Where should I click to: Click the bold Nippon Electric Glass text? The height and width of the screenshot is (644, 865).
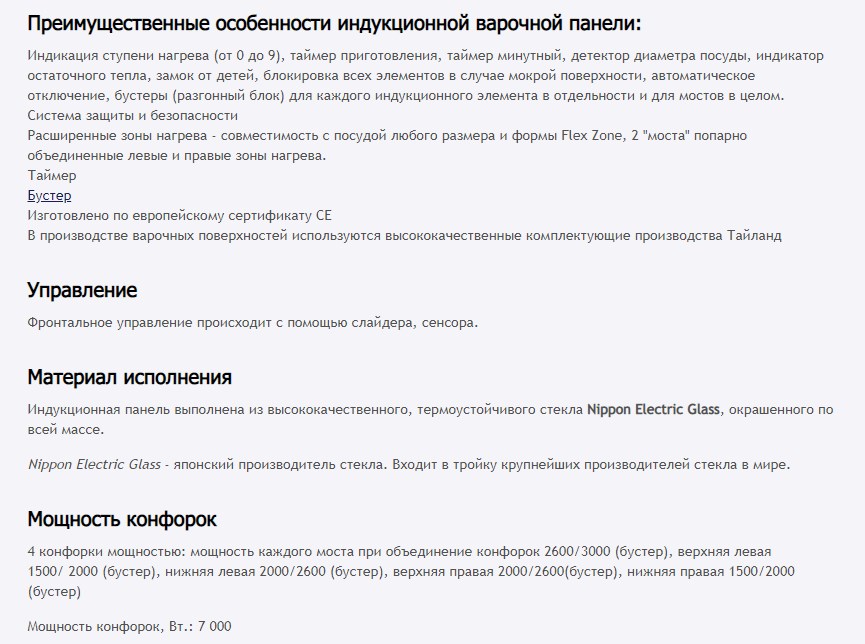652,409
